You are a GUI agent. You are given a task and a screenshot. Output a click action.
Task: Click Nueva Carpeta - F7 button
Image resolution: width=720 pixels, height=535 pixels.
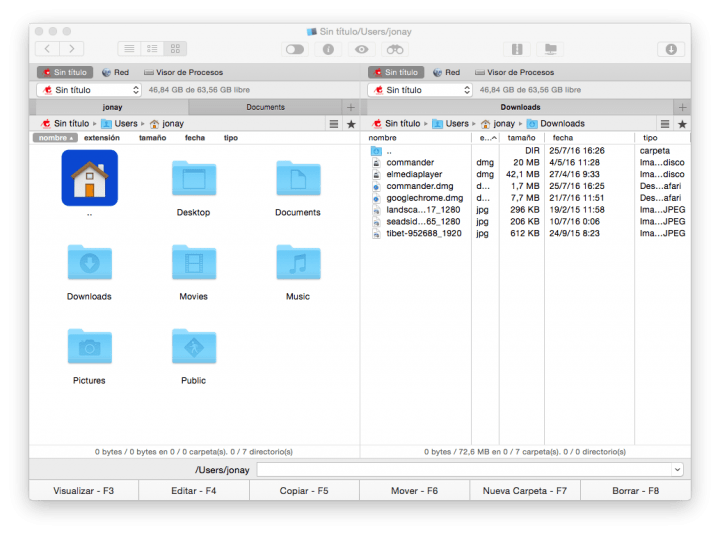525,490
